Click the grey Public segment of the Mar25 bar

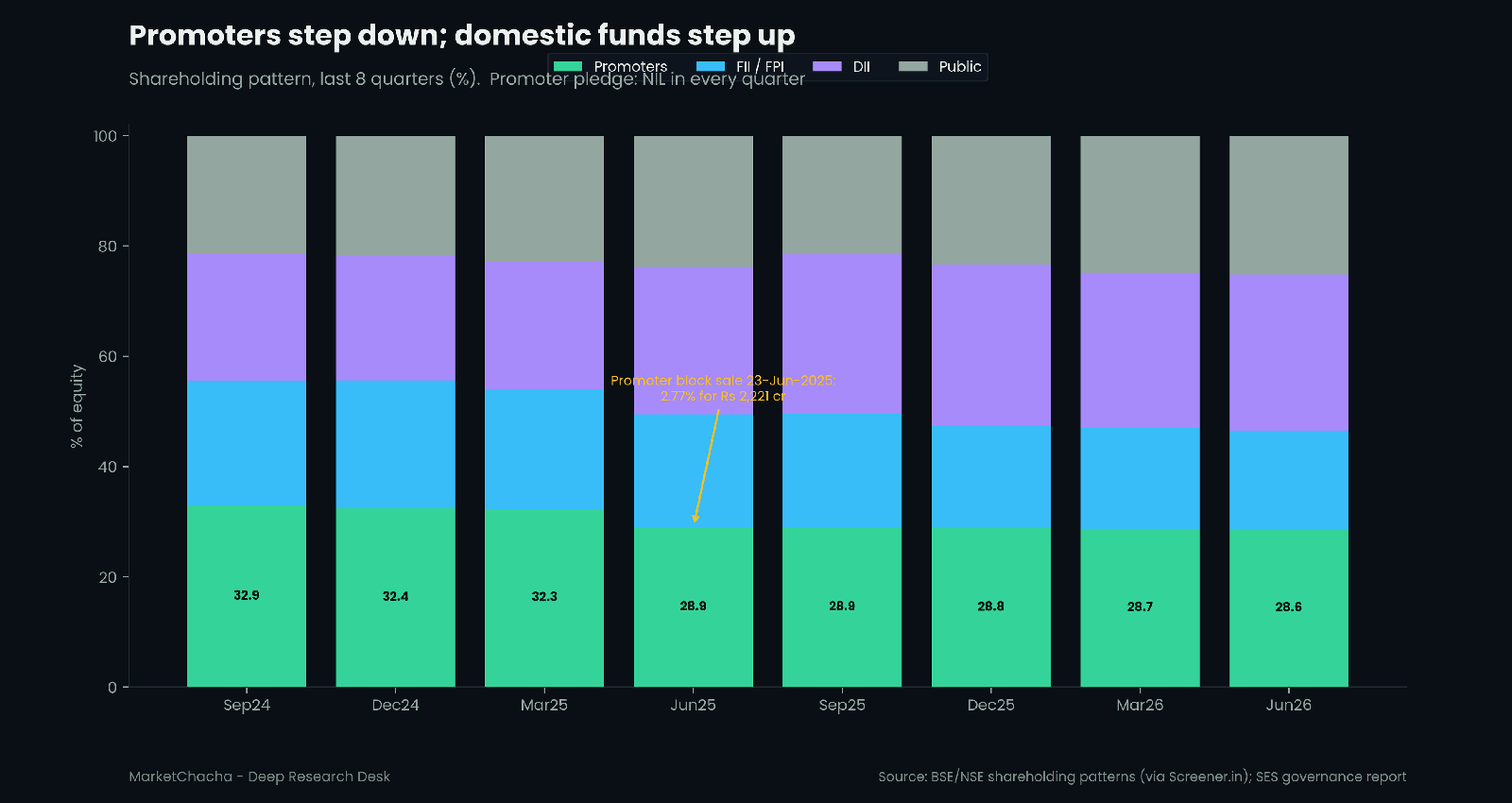pyautogui.click(x=544, y=199)
